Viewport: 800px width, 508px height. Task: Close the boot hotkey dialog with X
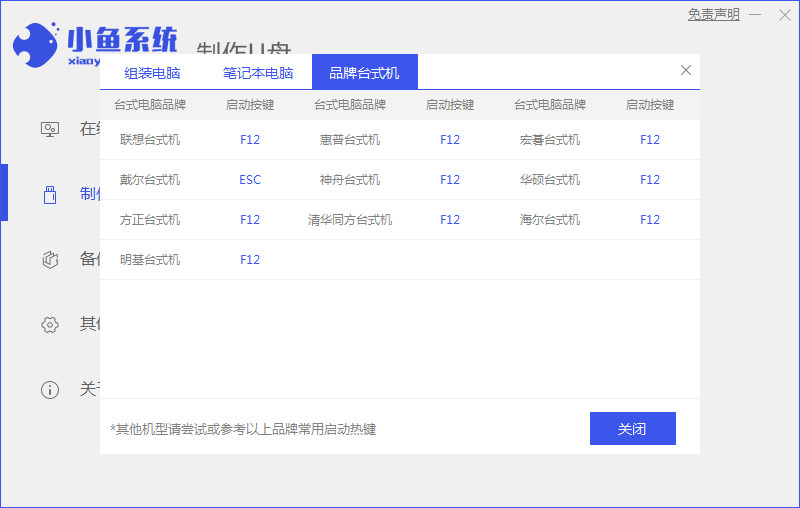coord(685,70)
